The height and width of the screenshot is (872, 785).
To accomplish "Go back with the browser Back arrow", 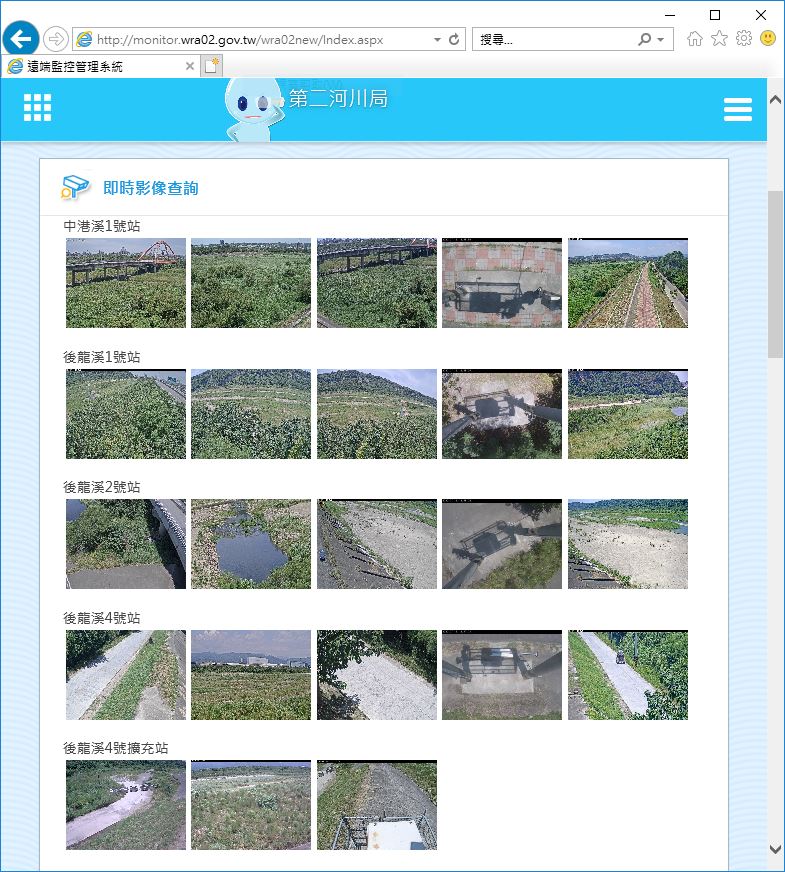I will 21,39.
